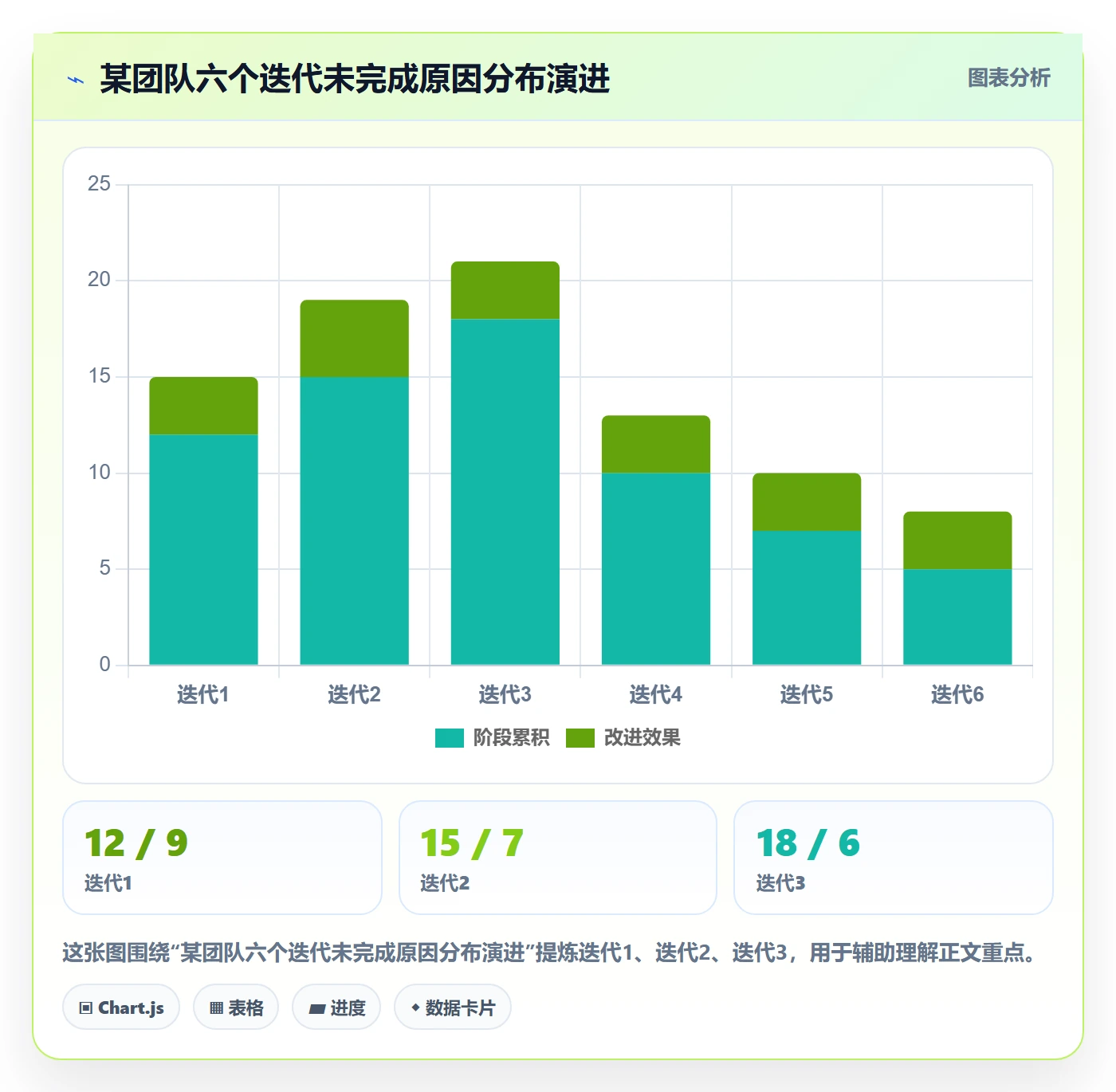Click the teal bar segment for 迭代4
The width and height of the screenshot is (1116, 1092).
point(656,569)
